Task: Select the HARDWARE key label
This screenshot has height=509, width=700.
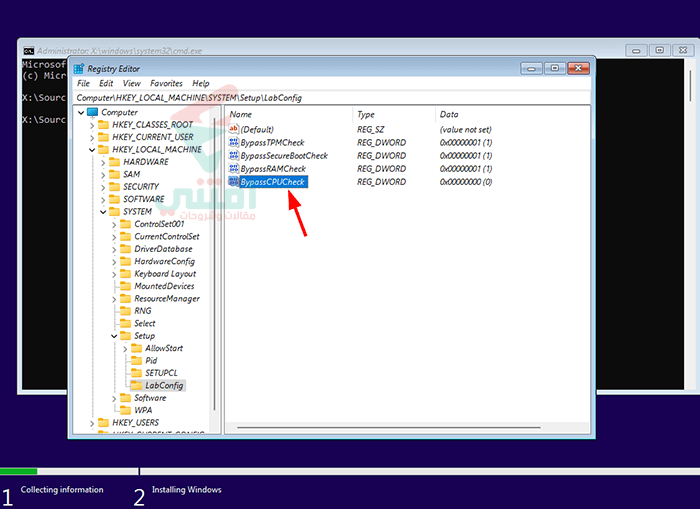Action: pyautogui.click(x=146, y=162)
